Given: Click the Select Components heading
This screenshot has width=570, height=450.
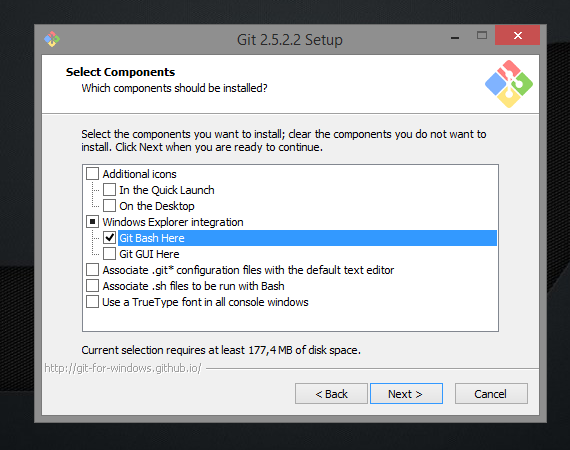Looking at the screenshot, I should click(x=120, y=72).
